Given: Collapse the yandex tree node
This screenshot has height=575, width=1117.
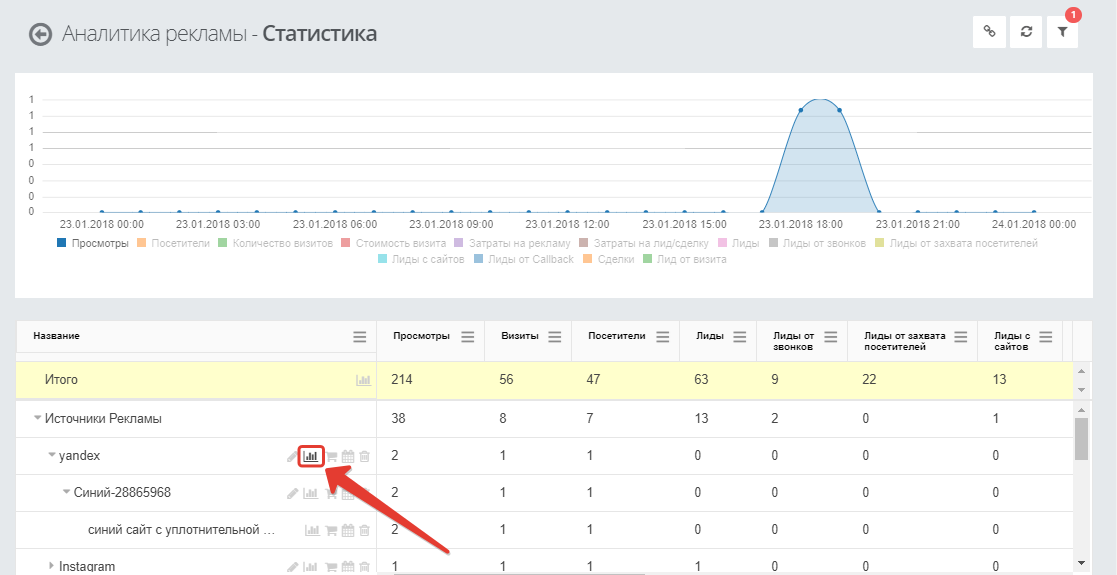Looking at the screenshot, I should [51, 456].
